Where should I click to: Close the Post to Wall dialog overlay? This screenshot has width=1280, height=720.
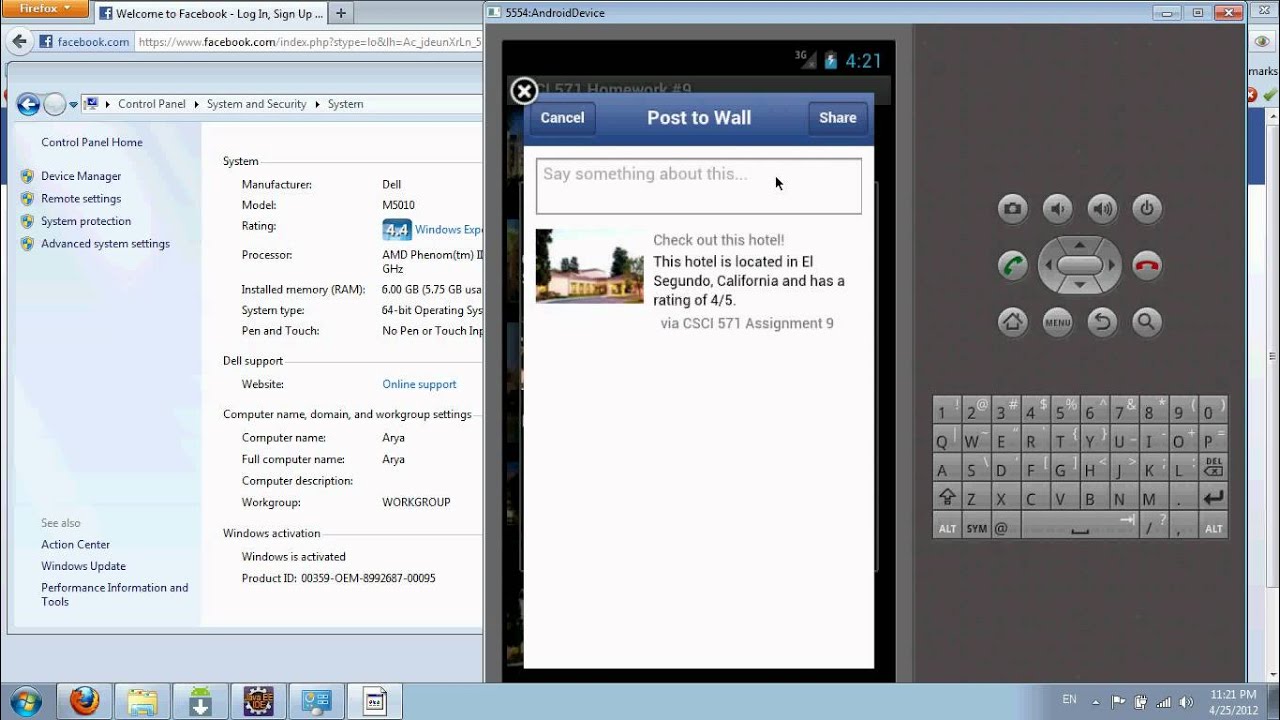(x=524, y=92)
